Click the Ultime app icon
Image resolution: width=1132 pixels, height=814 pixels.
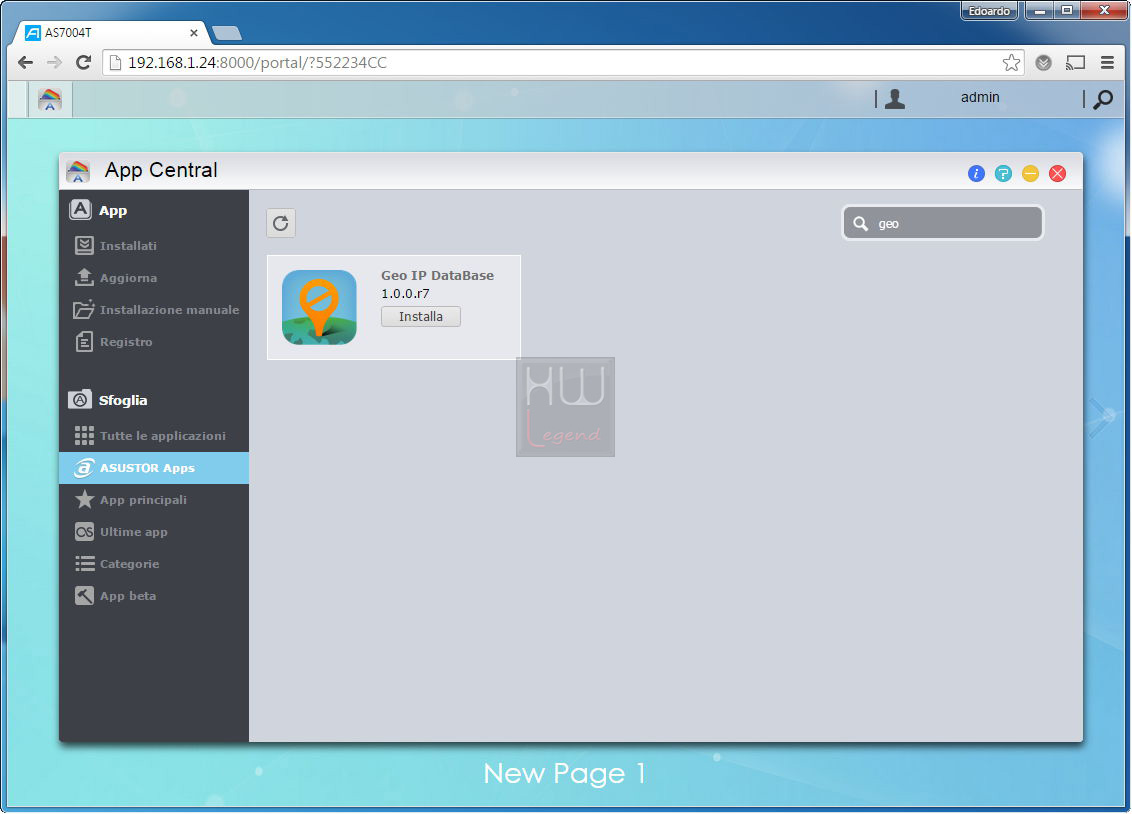coord(84,532)
